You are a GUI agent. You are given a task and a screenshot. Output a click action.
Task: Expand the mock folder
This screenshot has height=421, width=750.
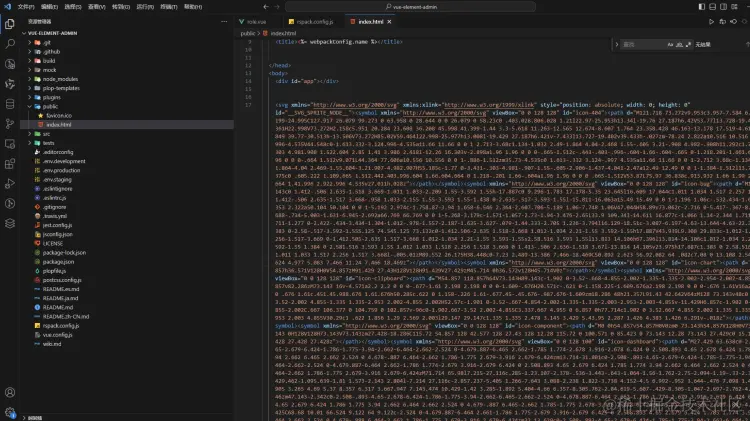(127, 70)
